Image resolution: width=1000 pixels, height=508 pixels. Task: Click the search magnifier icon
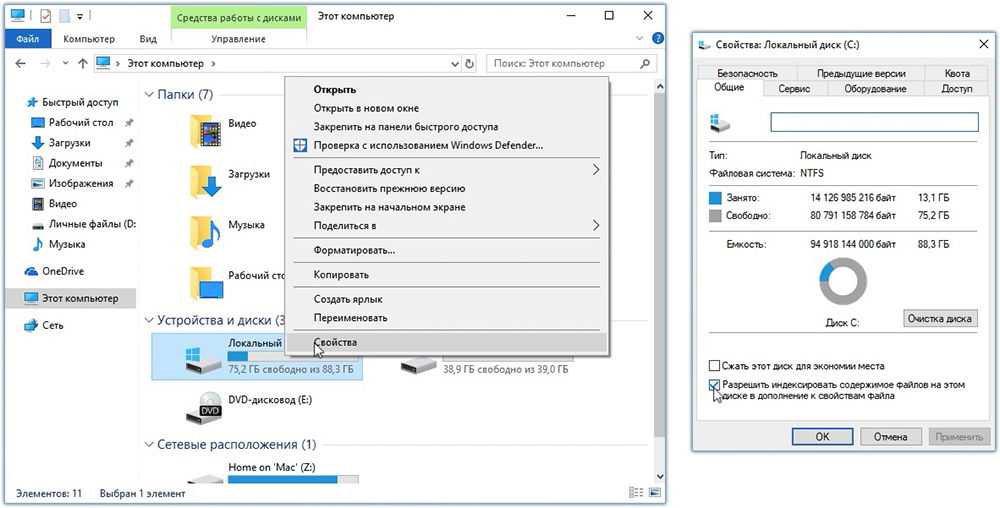coord(645,64)
